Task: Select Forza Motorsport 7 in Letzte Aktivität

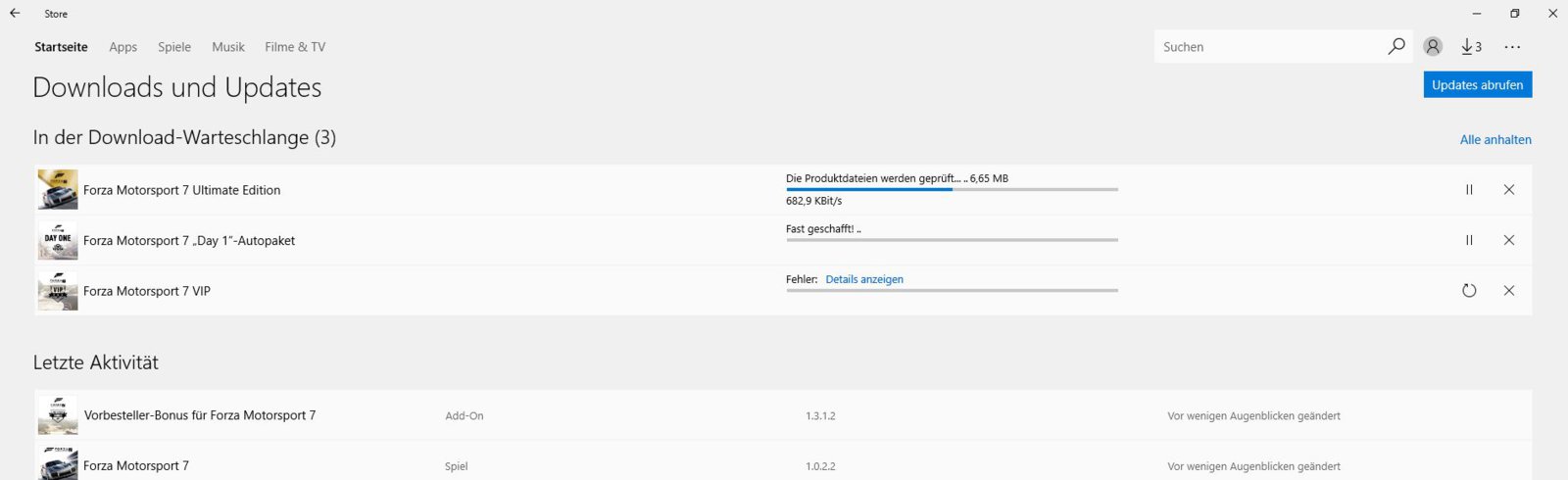Action: (136, 465)
